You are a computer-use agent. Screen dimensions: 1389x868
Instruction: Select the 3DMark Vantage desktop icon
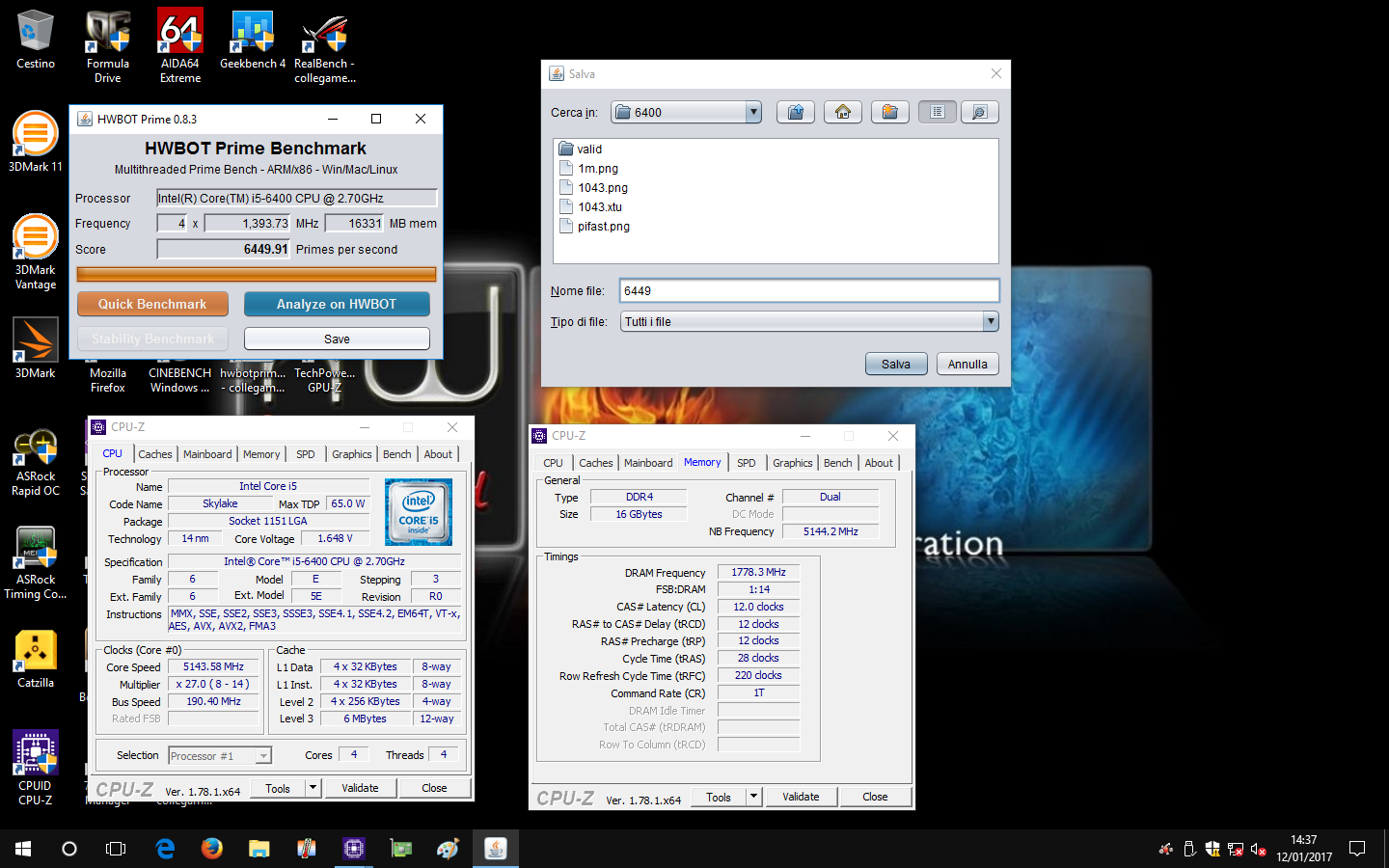coord(36,252)
